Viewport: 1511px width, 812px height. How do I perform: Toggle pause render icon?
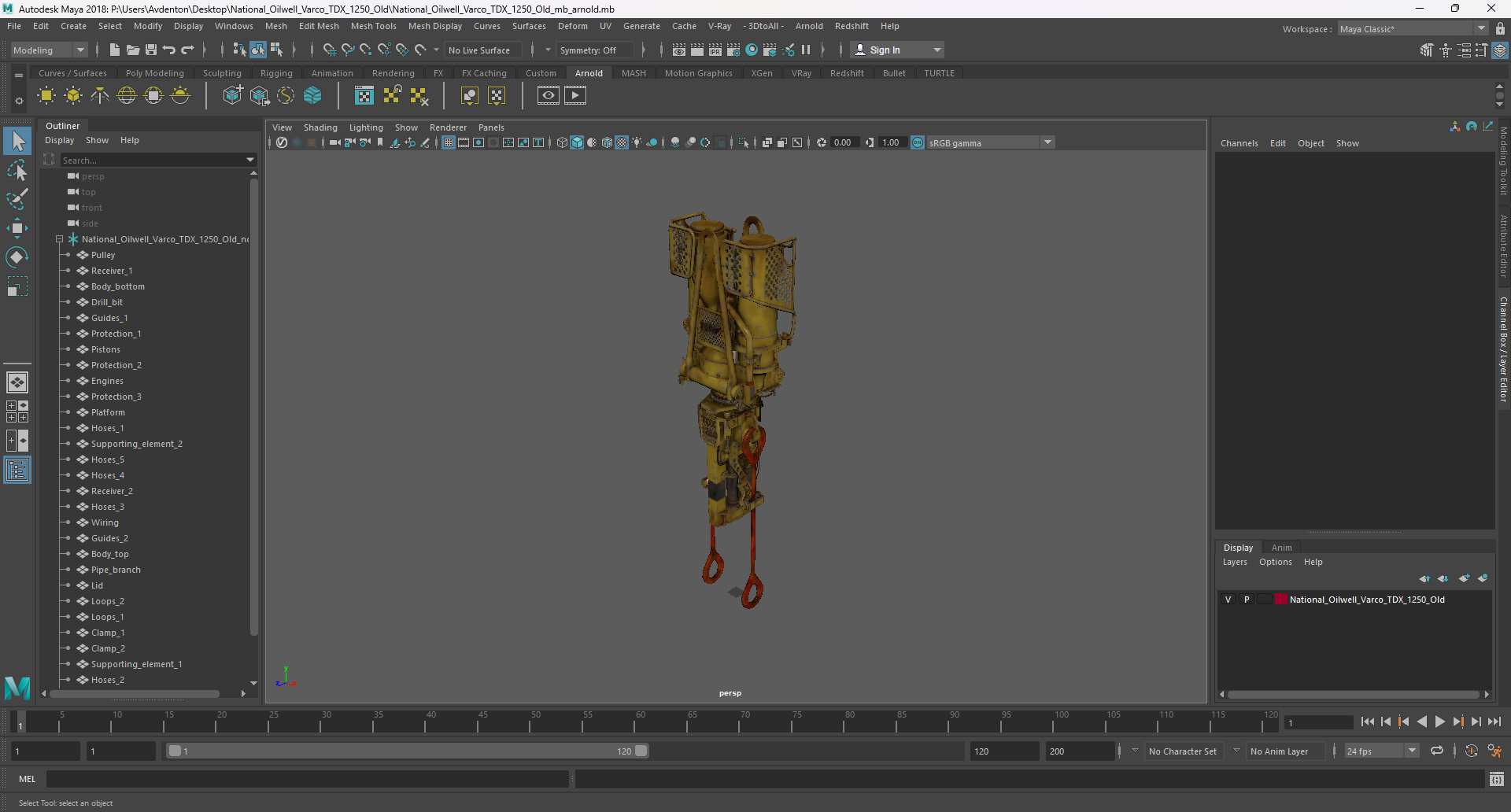click(806, 50)
